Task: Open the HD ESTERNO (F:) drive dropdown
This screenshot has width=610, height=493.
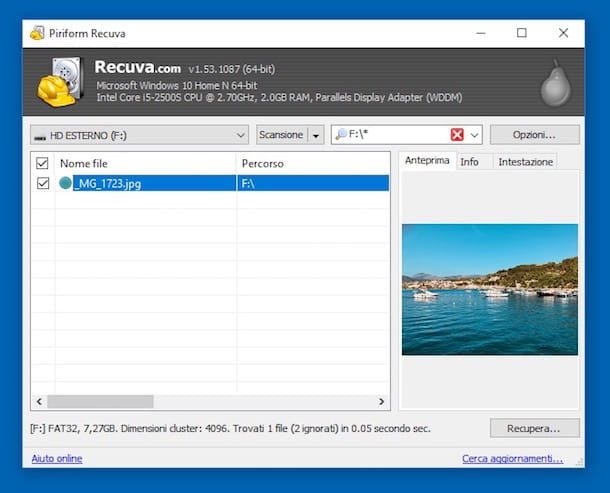Action: [x=139, y=135]
